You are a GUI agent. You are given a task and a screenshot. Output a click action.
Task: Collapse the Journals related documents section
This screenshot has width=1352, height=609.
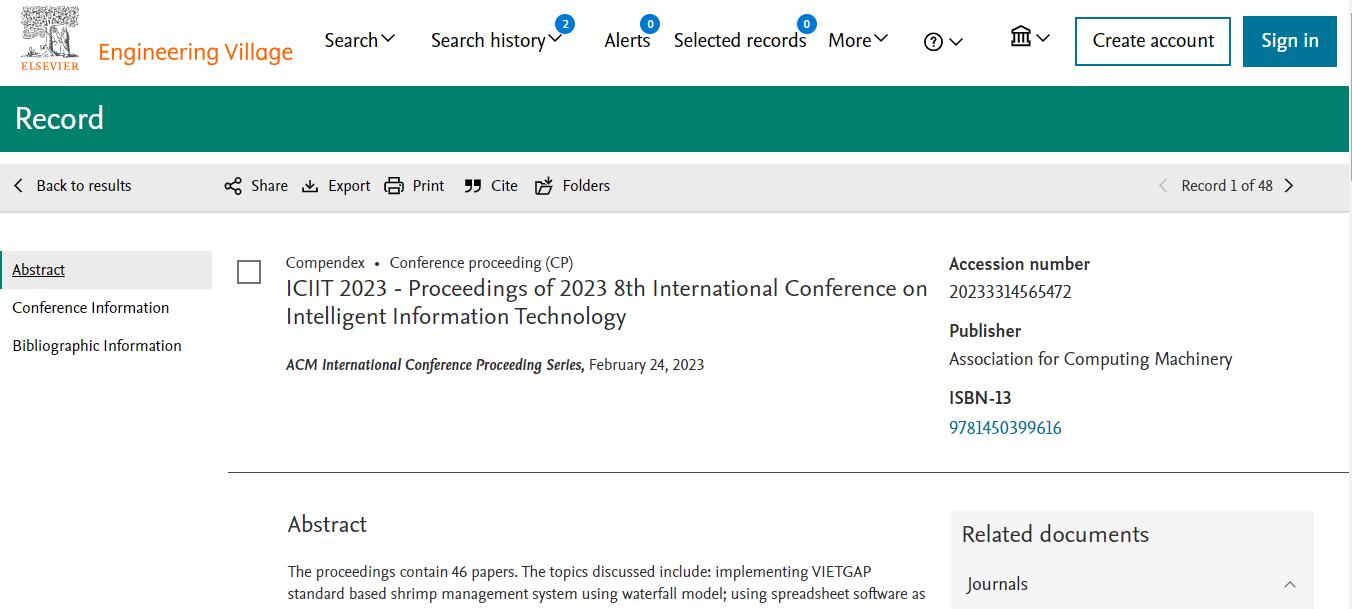tap(1289, 585)
